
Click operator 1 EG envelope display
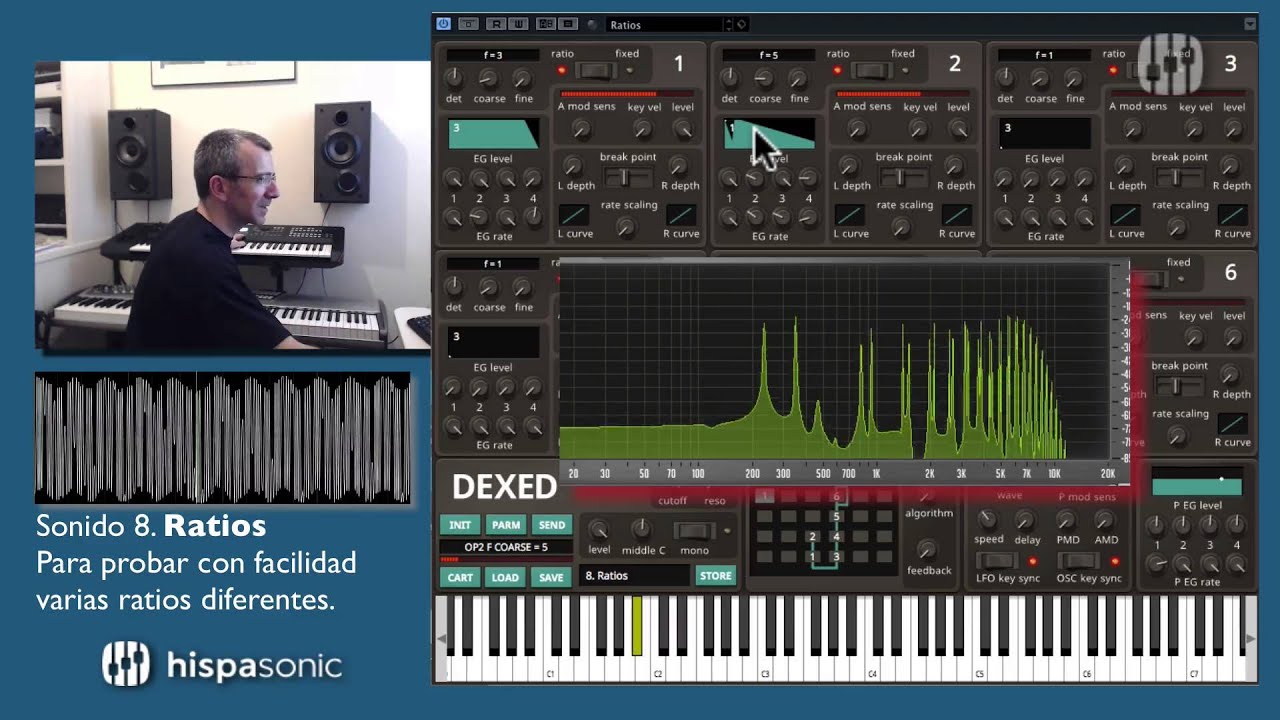click(x=494, y=133)
